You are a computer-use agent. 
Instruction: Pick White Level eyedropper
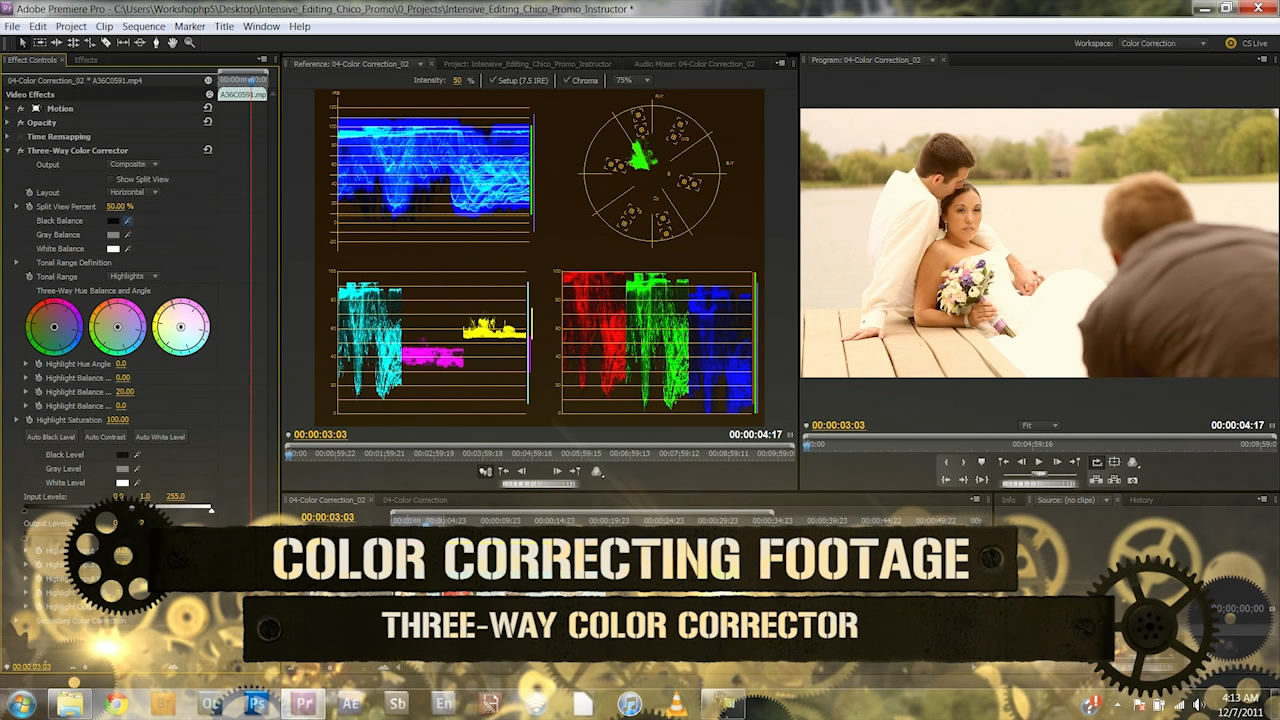pos(137,483)
